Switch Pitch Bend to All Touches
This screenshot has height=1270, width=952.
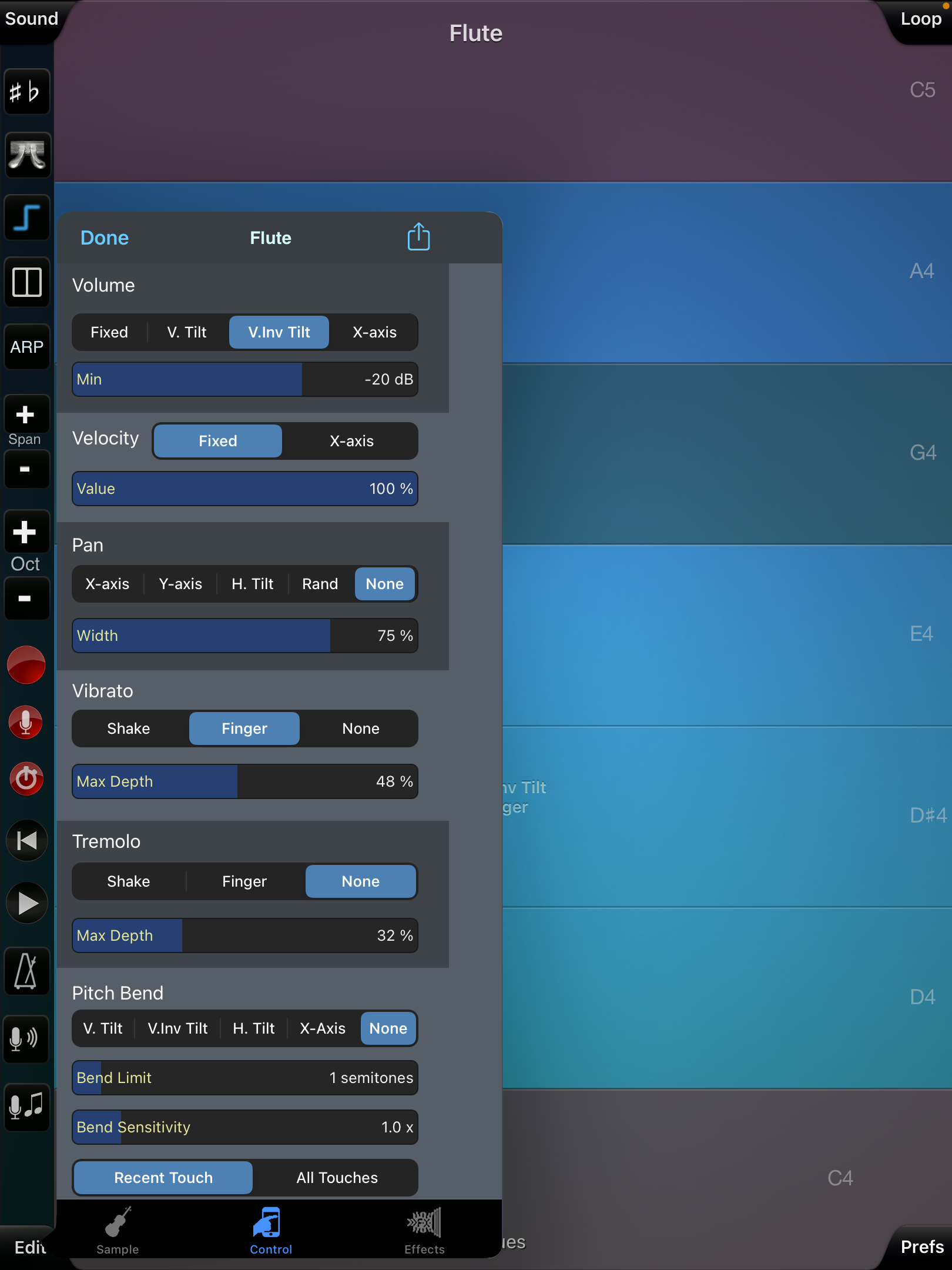(337, 1178)
